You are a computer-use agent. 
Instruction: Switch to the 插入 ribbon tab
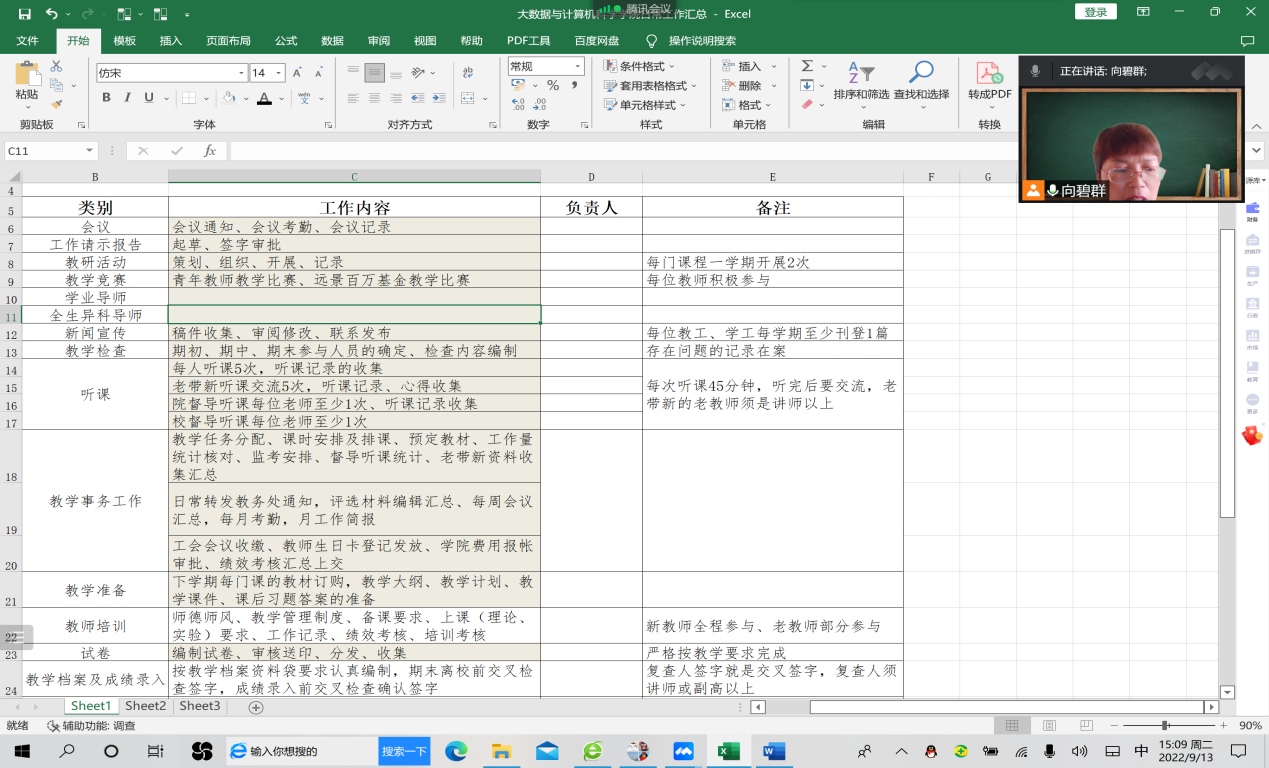point(171,41)
